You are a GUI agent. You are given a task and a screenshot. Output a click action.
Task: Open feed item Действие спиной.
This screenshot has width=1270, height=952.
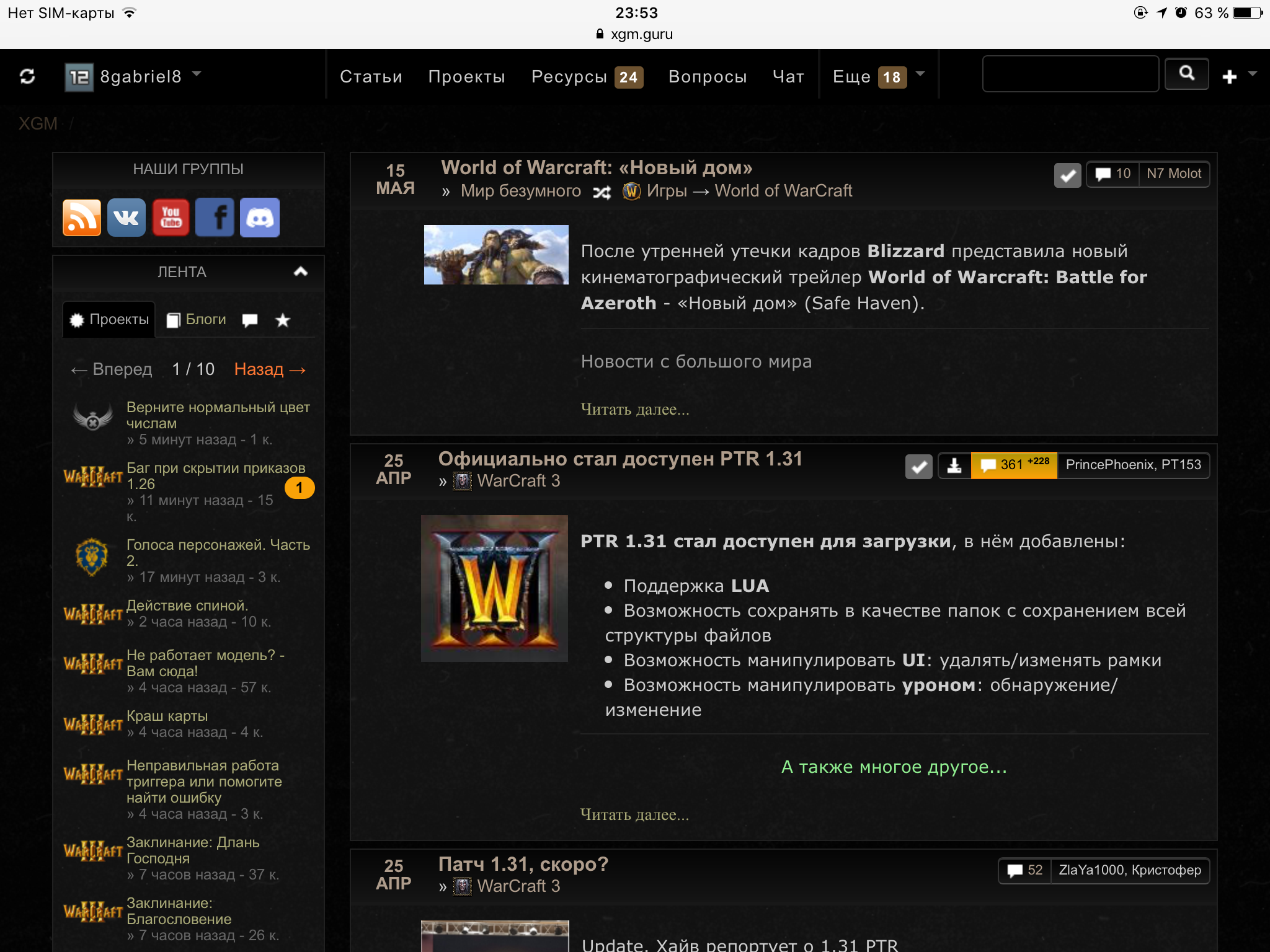pyautogui.click(x=187, y=606)
